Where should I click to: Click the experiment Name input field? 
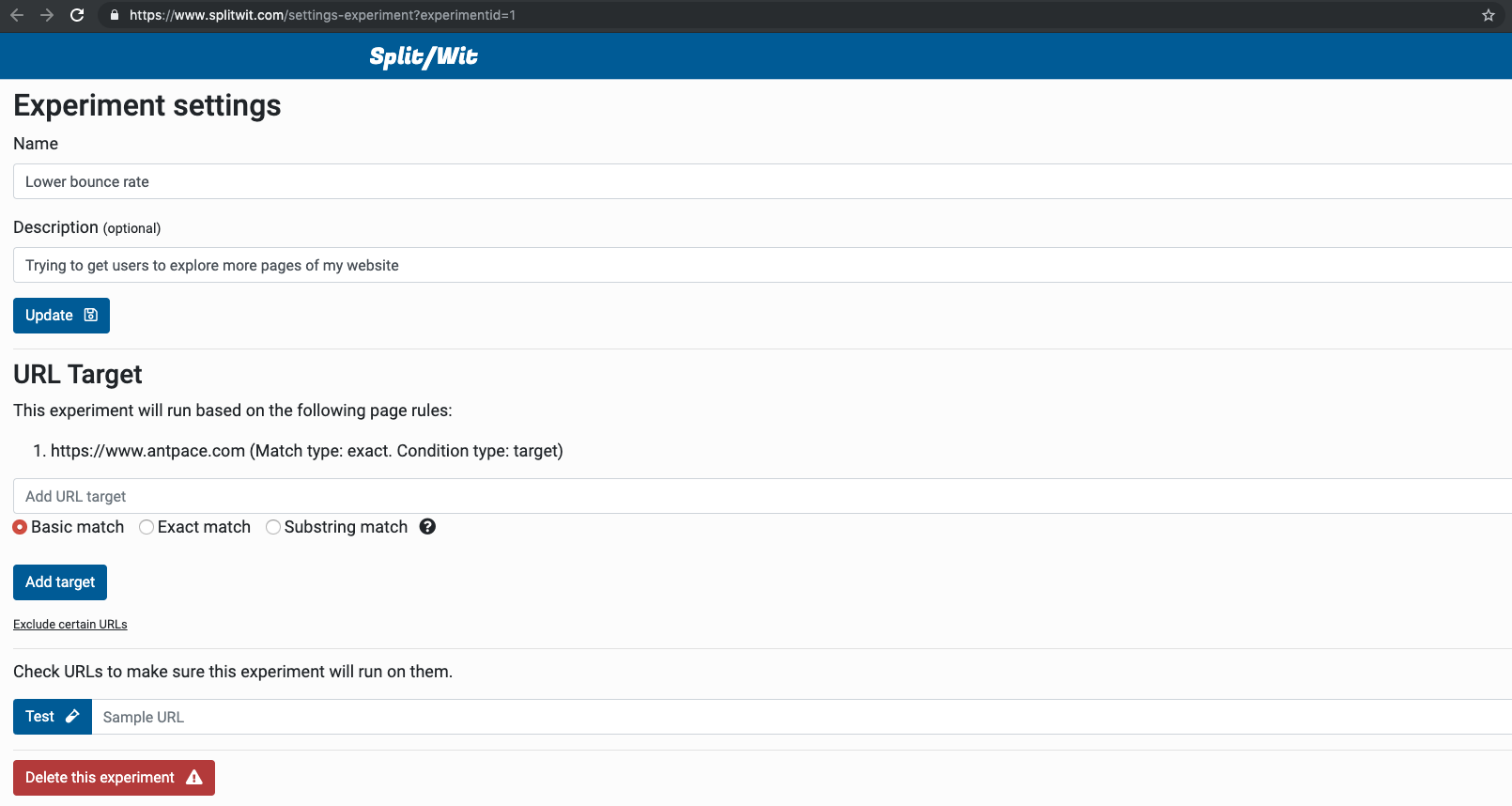pos(751,181)
